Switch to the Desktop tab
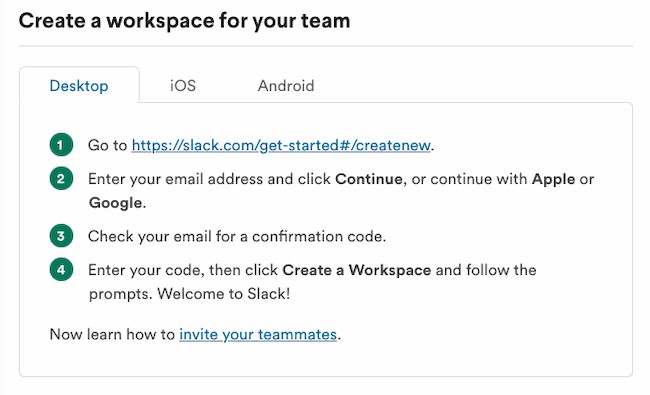The height and width of the screenshot is (395, 650). [79, 85]
